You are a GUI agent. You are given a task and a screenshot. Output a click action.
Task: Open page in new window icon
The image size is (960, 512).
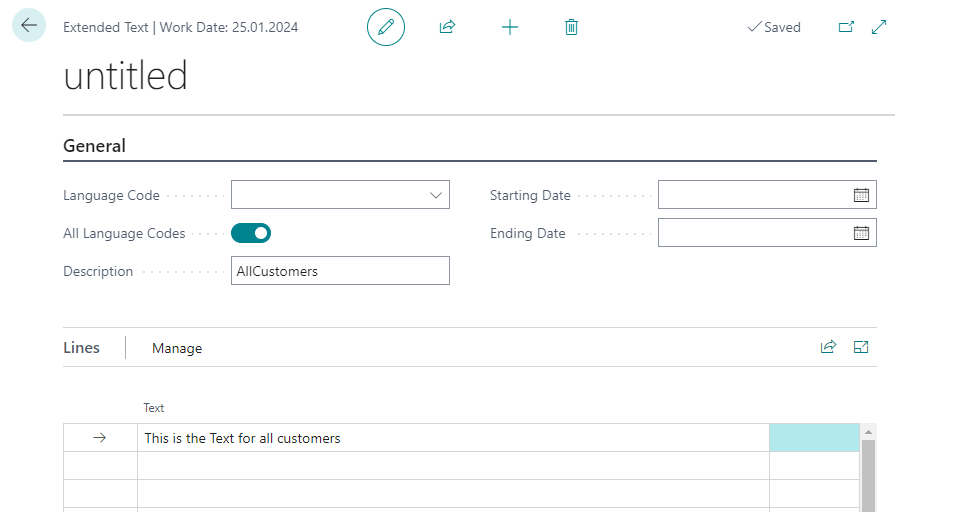[x=846, y=27]
